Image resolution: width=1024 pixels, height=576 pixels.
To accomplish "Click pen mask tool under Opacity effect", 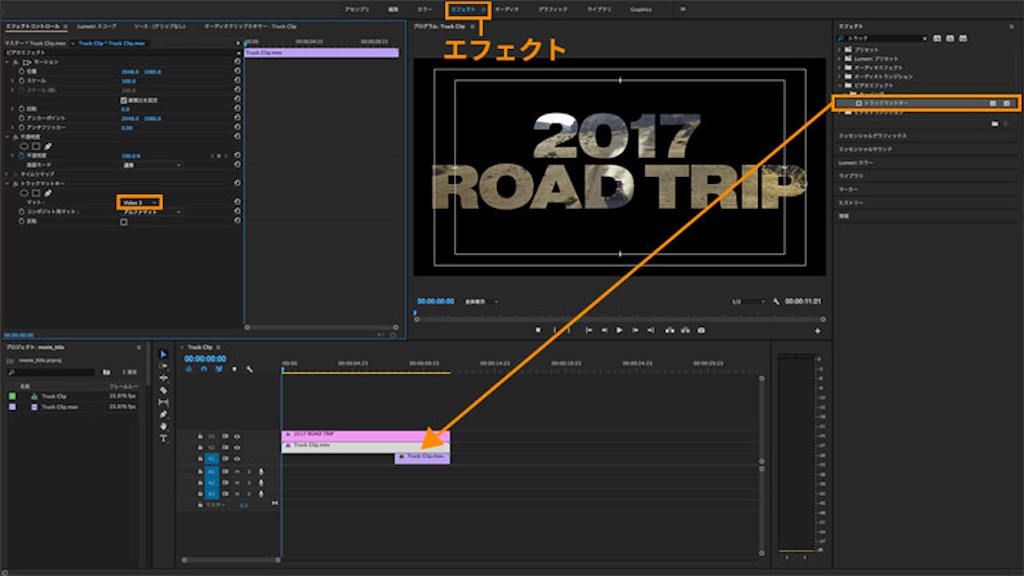I will point(48,146).
